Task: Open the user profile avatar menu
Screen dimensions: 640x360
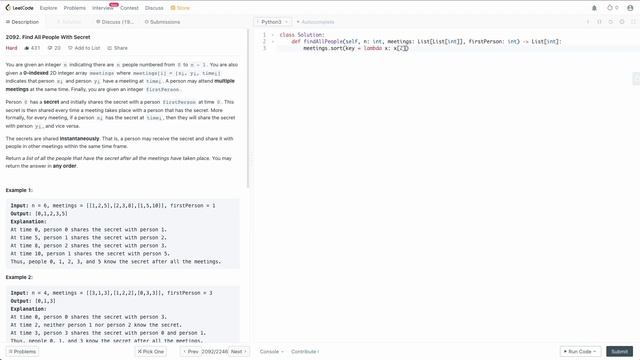Action: click(x=630, y=8)
